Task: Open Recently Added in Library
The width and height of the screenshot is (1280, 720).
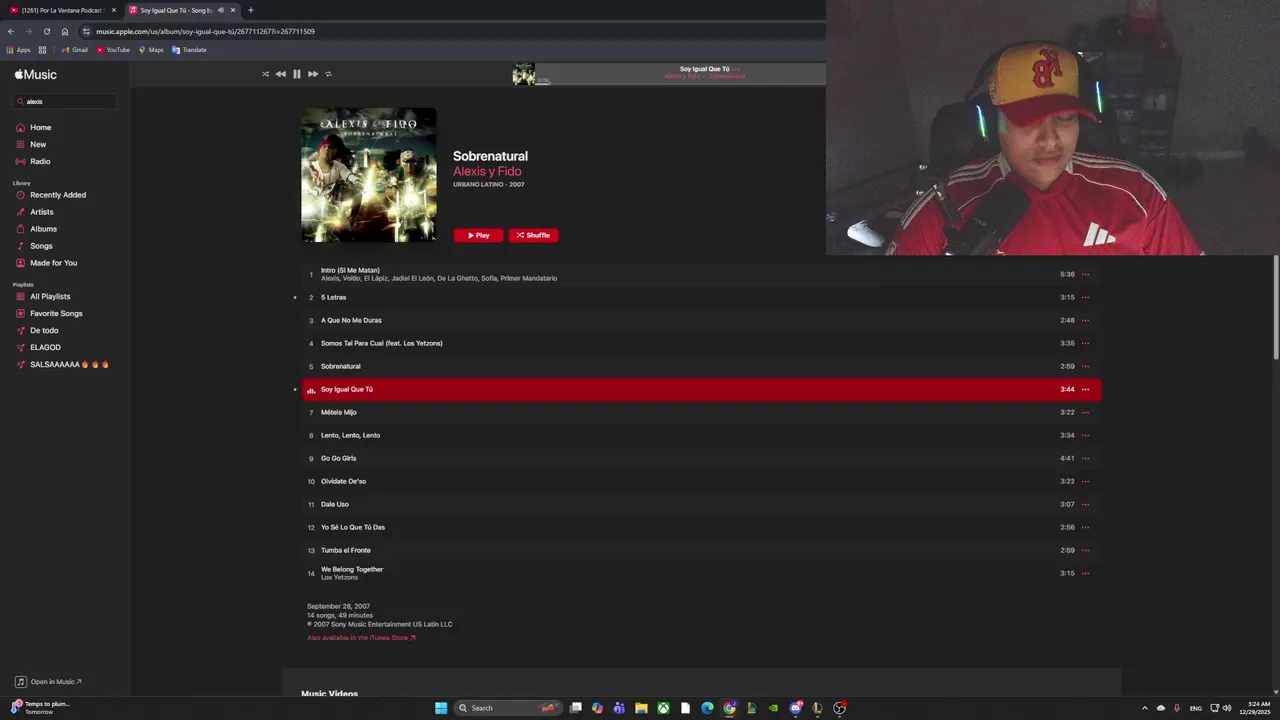Action: point(51,195)
